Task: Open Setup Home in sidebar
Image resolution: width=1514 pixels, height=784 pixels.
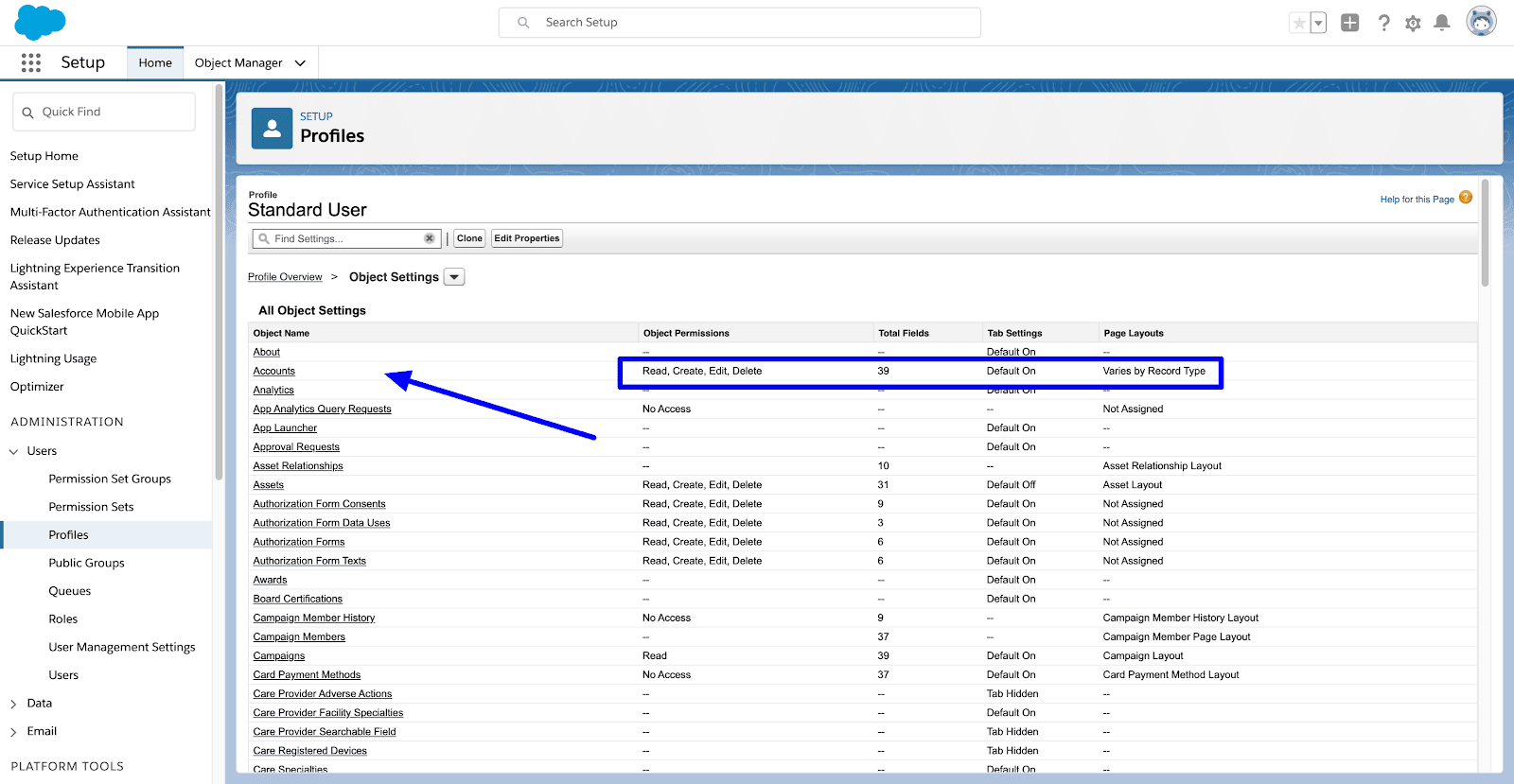Action: 44,156
